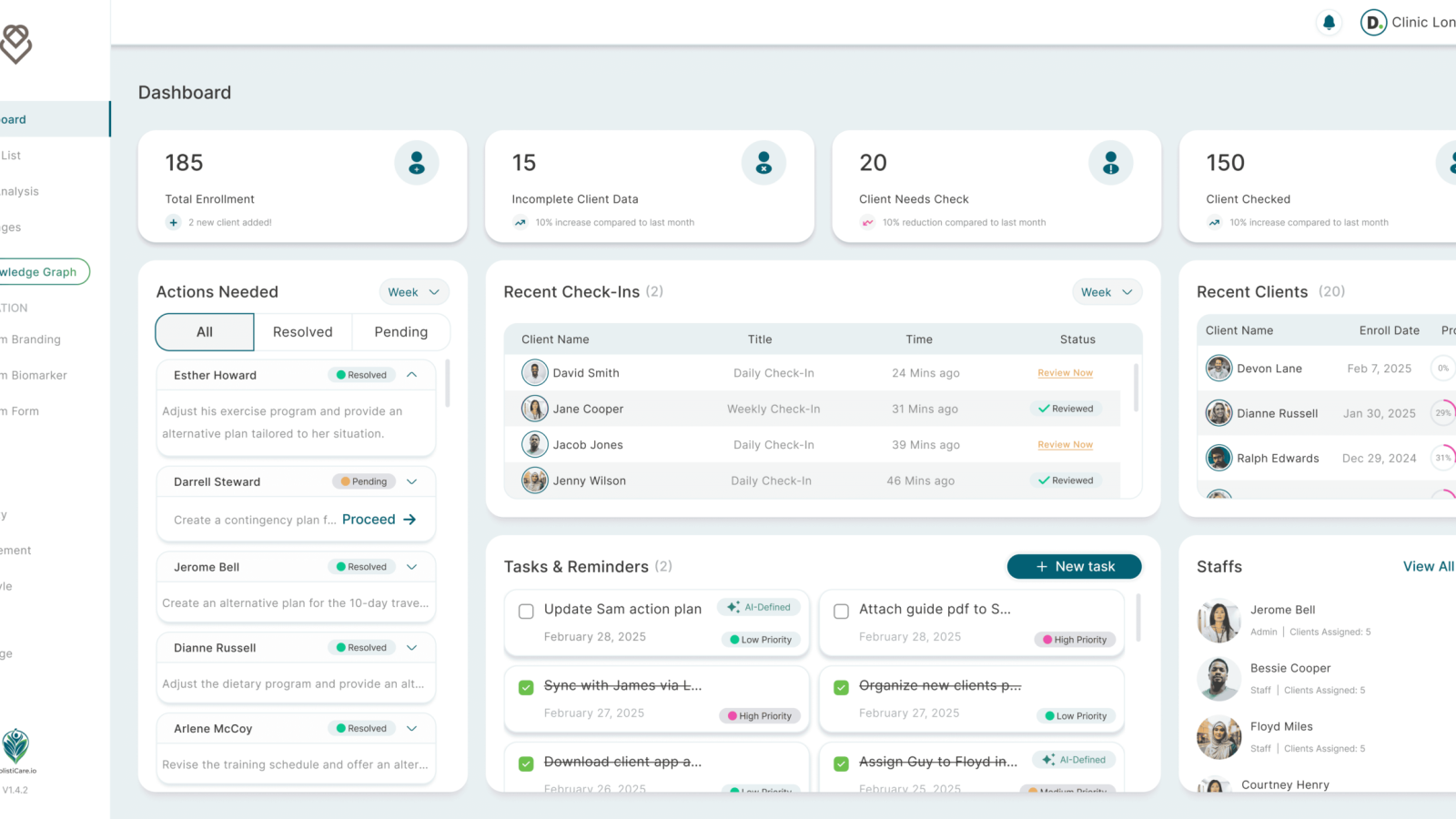Click the Tasks & Reminders scrollbar
Image resolution: width=1456 pixels, height=819 pixels.
click(x=1137, y=618)
